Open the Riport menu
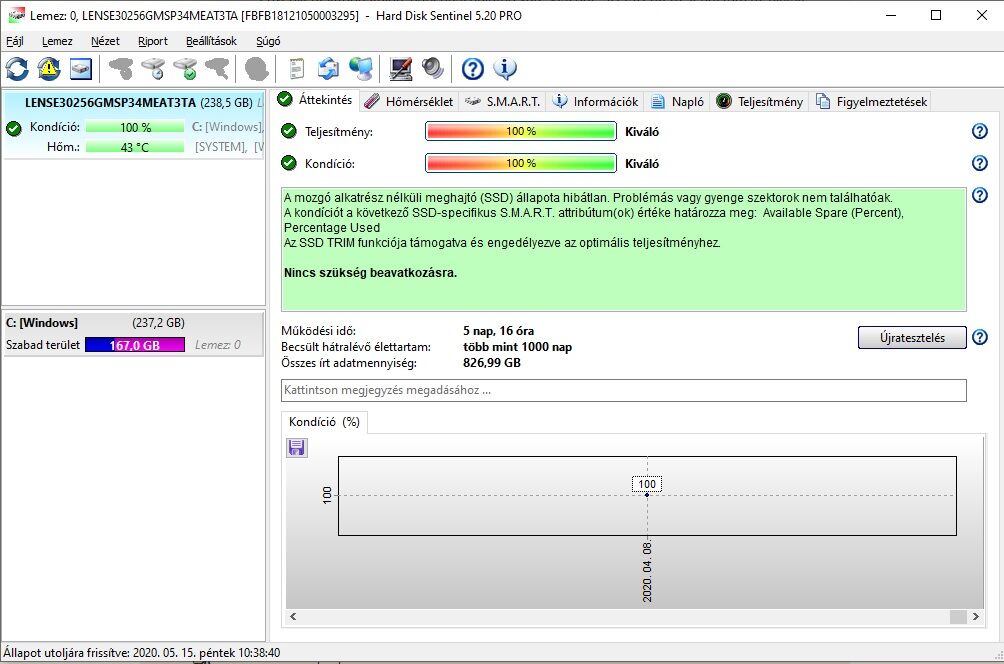This screenshot has width=1004, height=664. (152, 41)
